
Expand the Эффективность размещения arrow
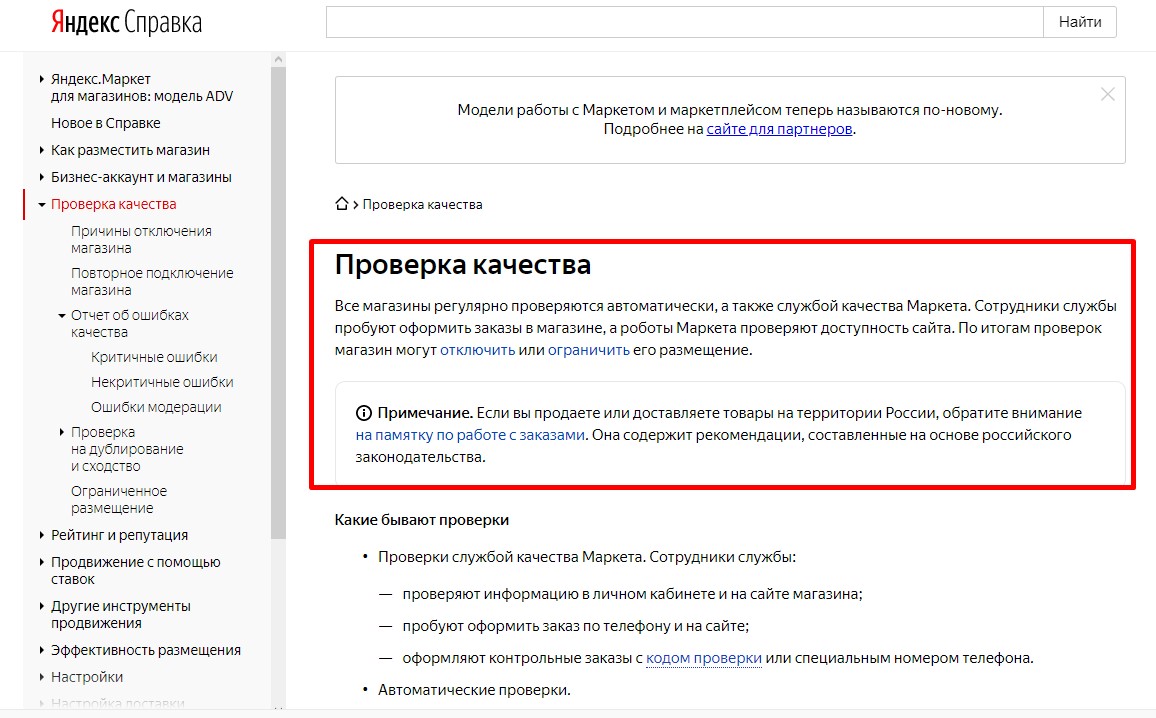(x=41, y=650)
